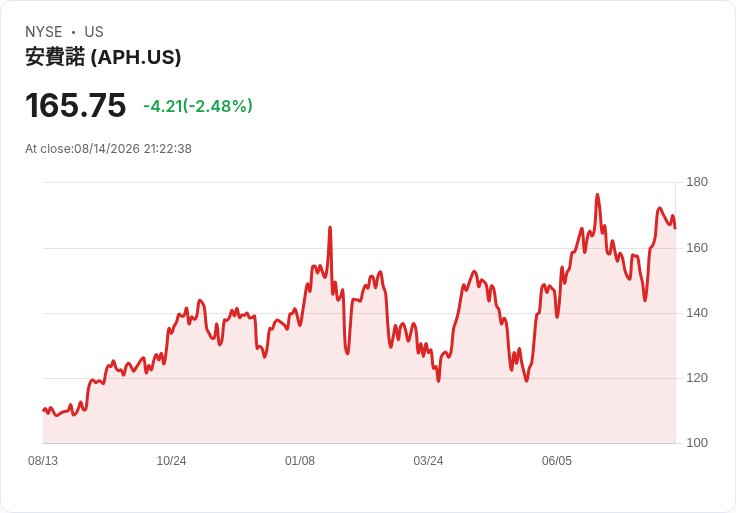Viewport: 736px width, 513px height.
Task: Click the US market label
Action: click(x=94, y=32)
